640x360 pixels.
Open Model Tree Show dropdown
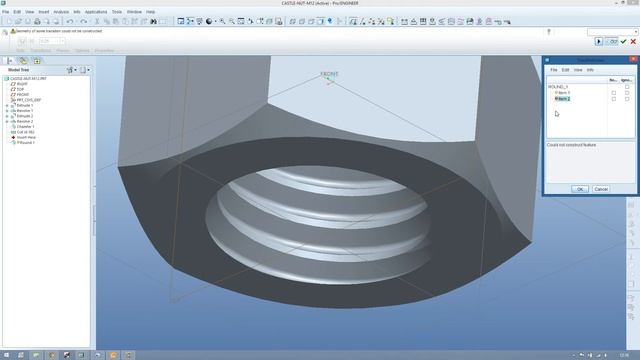tap(85, 70)
